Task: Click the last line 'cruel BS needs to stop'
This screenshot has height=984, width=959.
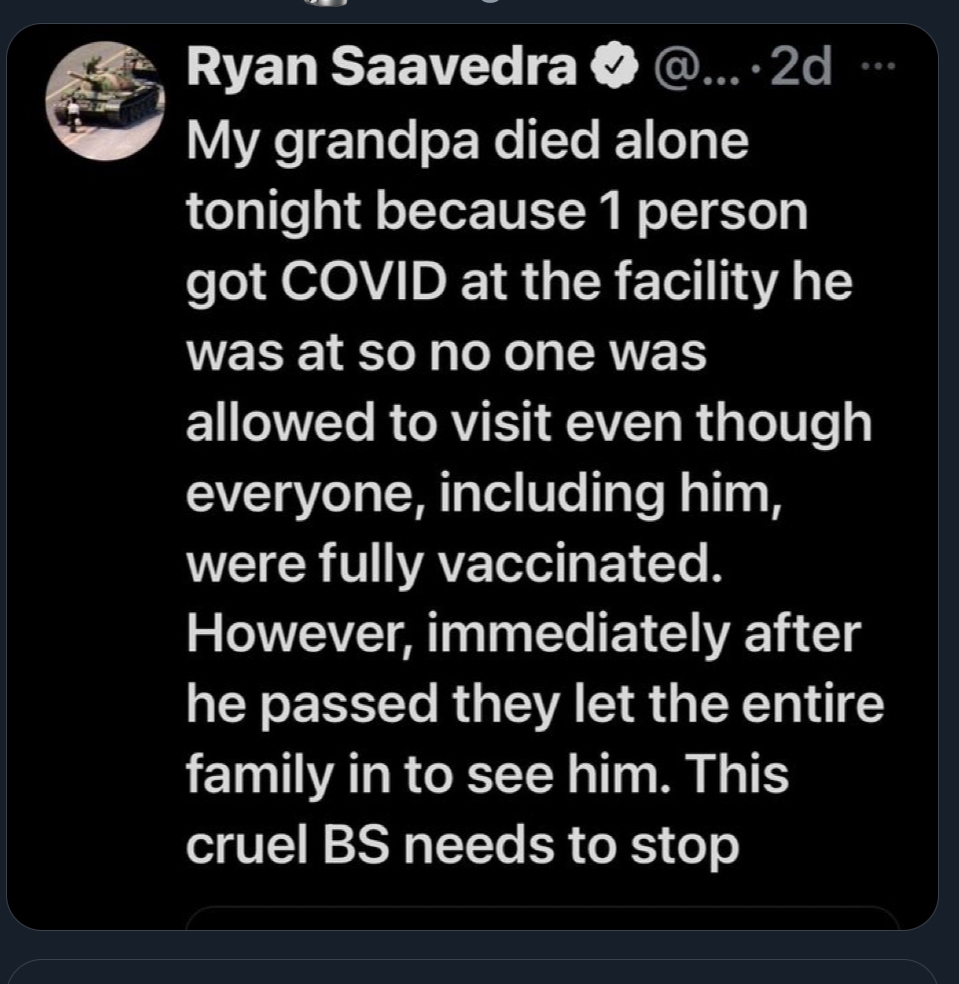Action: tap(463, 847)
